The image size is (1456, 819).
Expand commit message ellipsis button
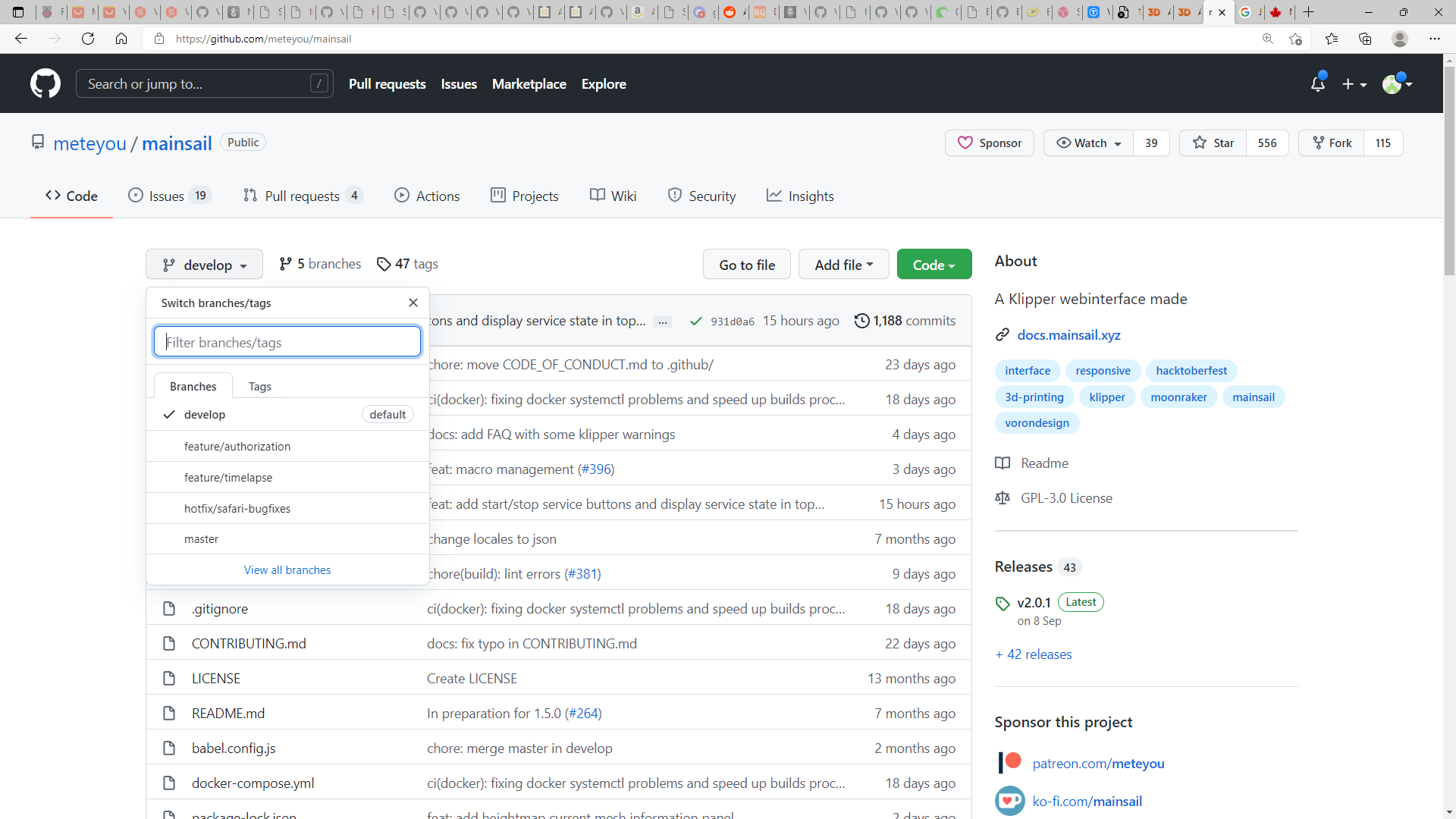tap(663, 322)
